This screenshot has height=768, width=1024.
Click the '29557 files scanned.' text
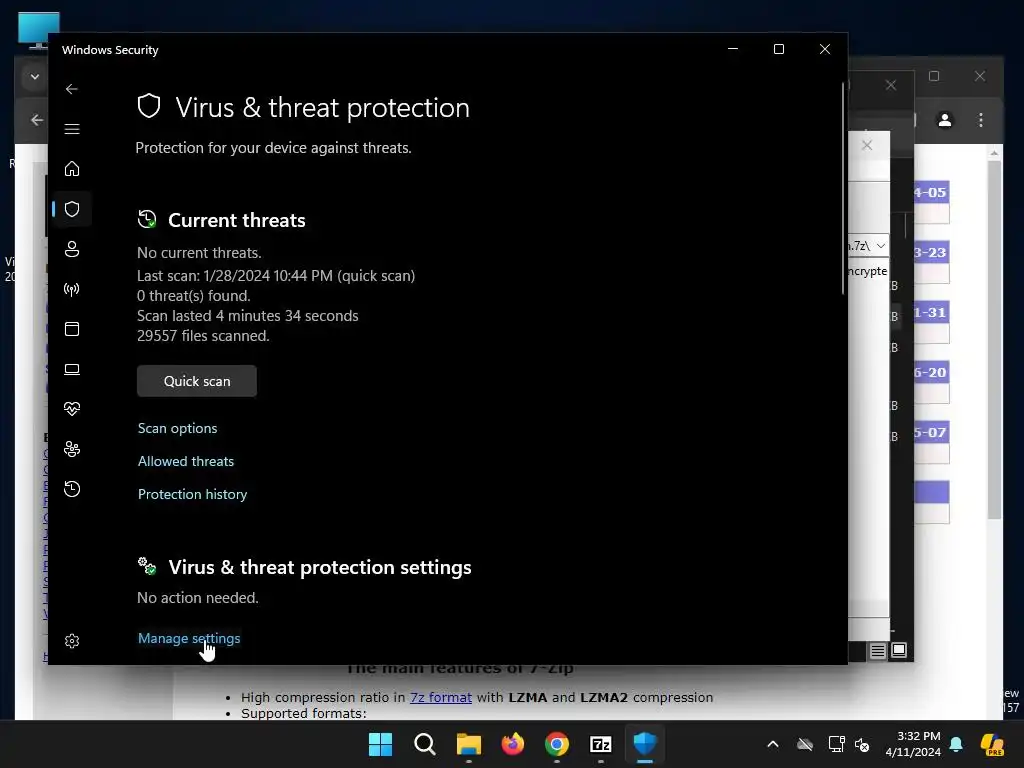click(x=203, y=336)
